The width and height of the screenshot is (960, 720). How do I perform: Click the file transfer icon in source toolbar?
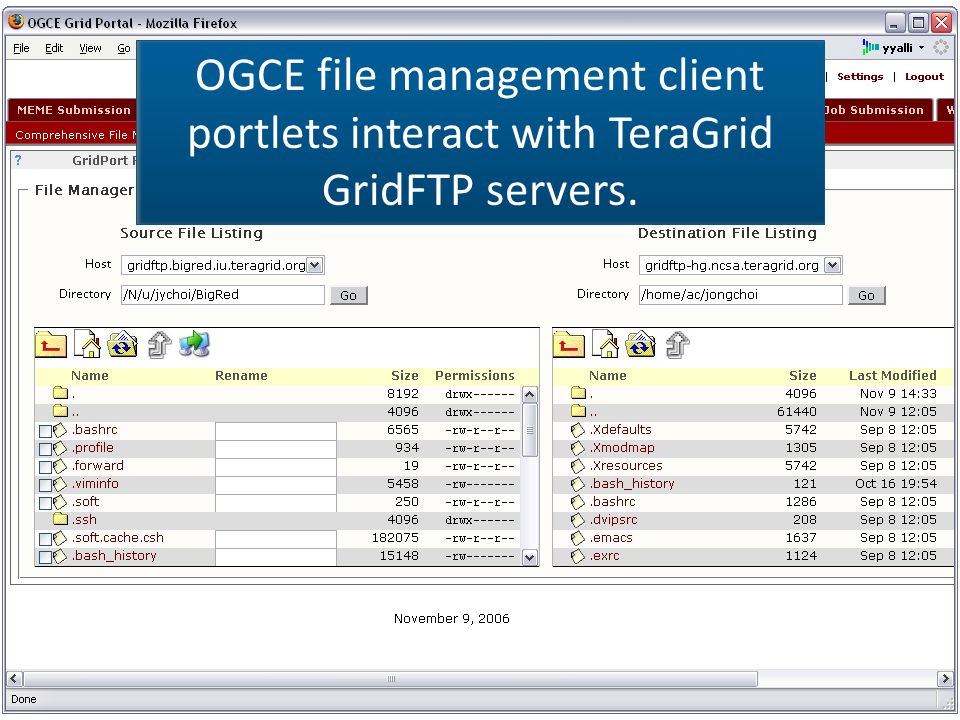coord(195,344)
